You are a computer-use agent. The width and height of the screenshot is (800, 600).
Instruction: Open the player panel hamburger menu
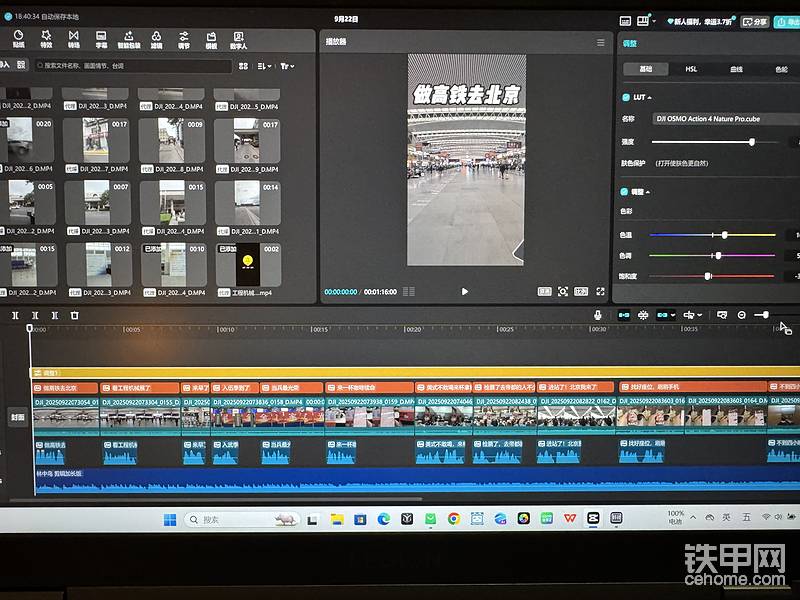[601, 42]
